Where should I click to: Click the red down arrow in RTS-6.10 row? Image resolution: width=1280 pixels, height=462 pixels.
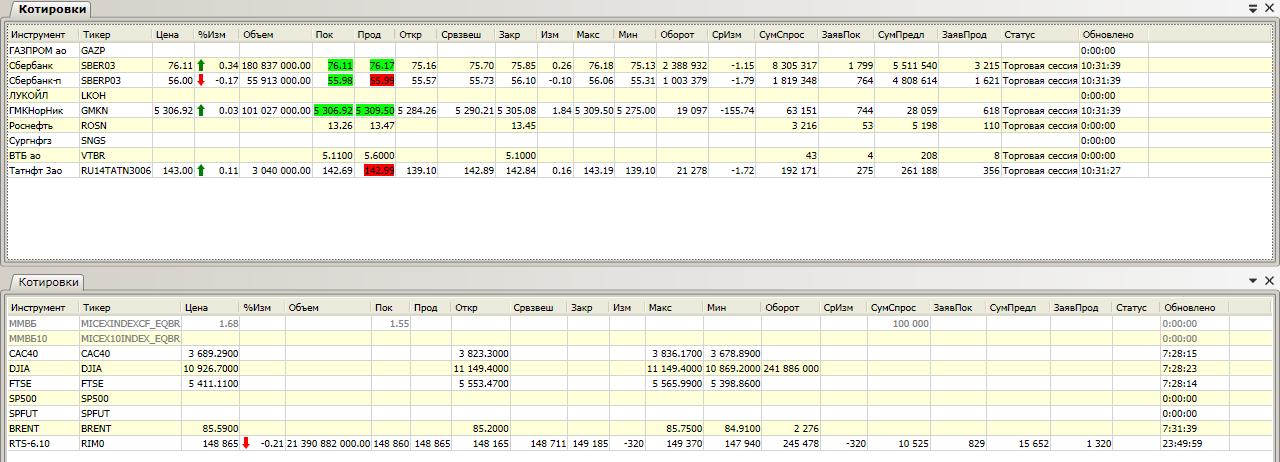click(x=247, y=443)
